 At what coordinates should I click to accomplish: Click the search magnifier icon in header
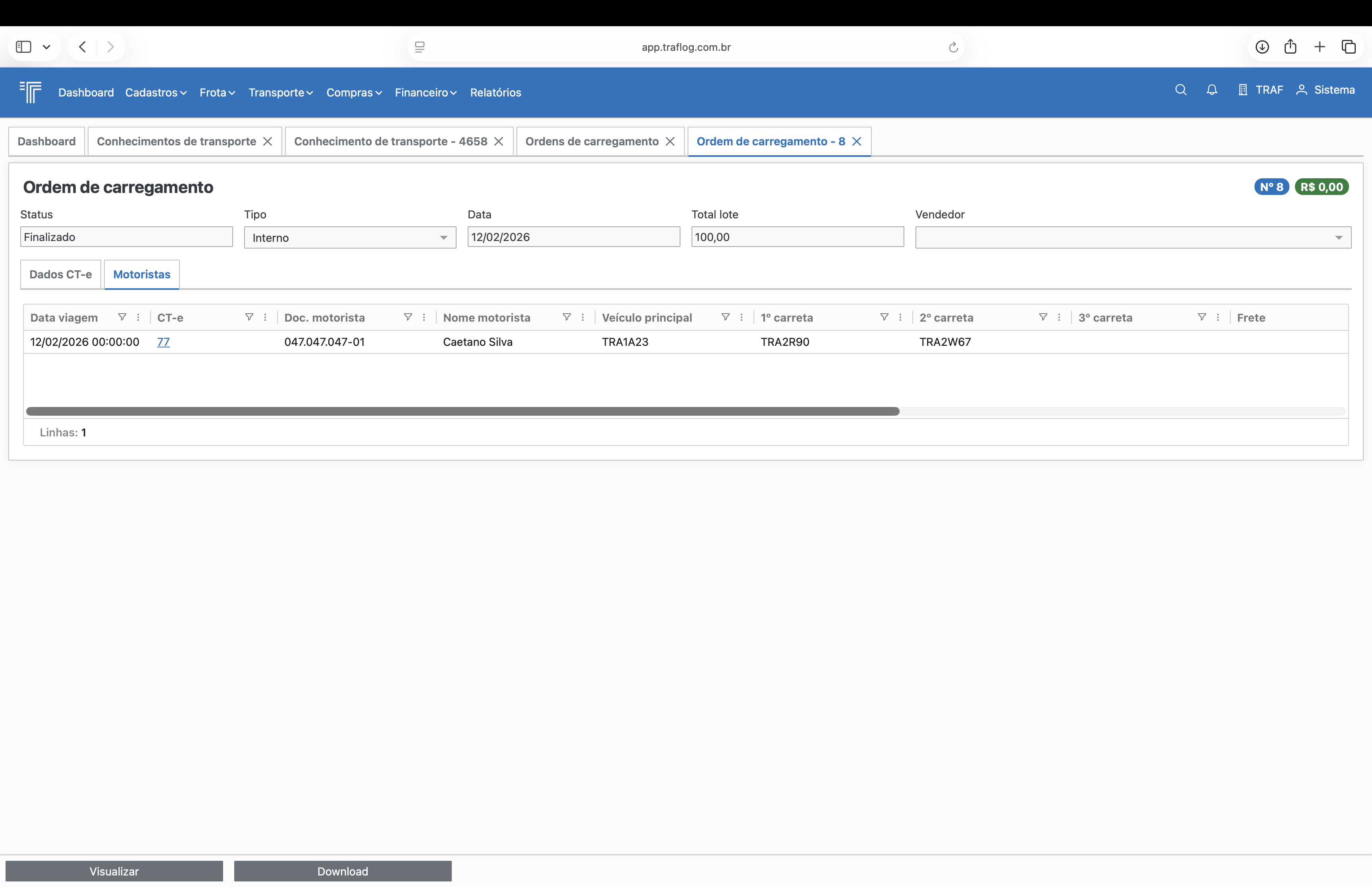pos(1180,90)
